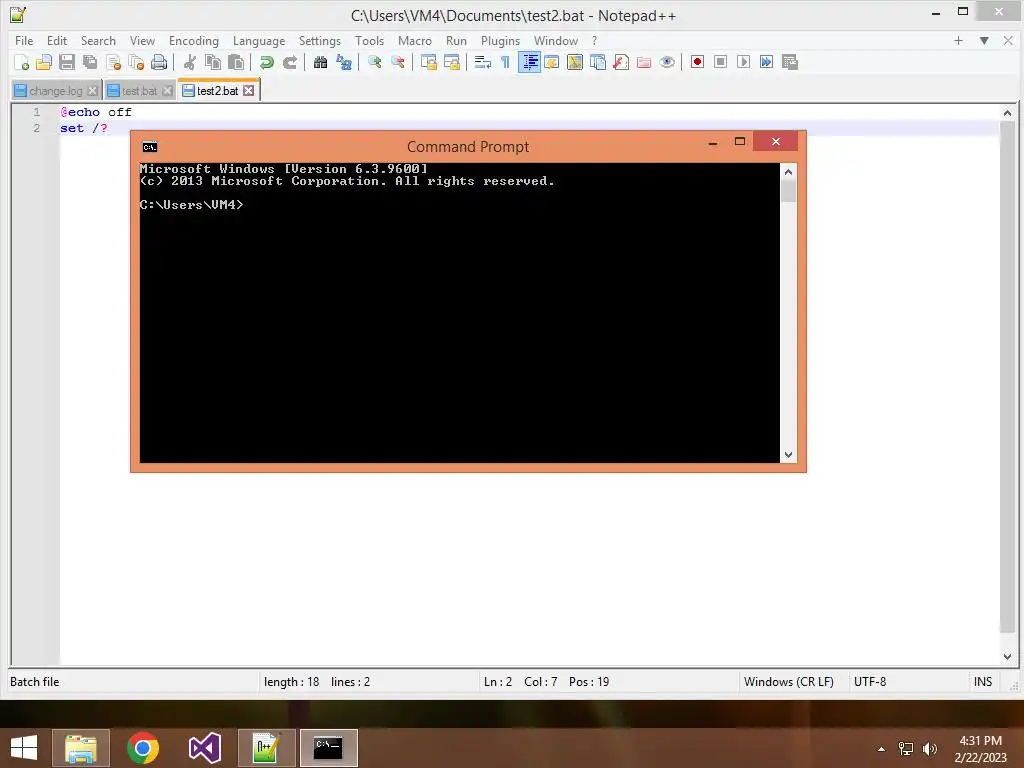Click the Define your language icon
This screenshot has width=1024, height=768.
point(552,62)
